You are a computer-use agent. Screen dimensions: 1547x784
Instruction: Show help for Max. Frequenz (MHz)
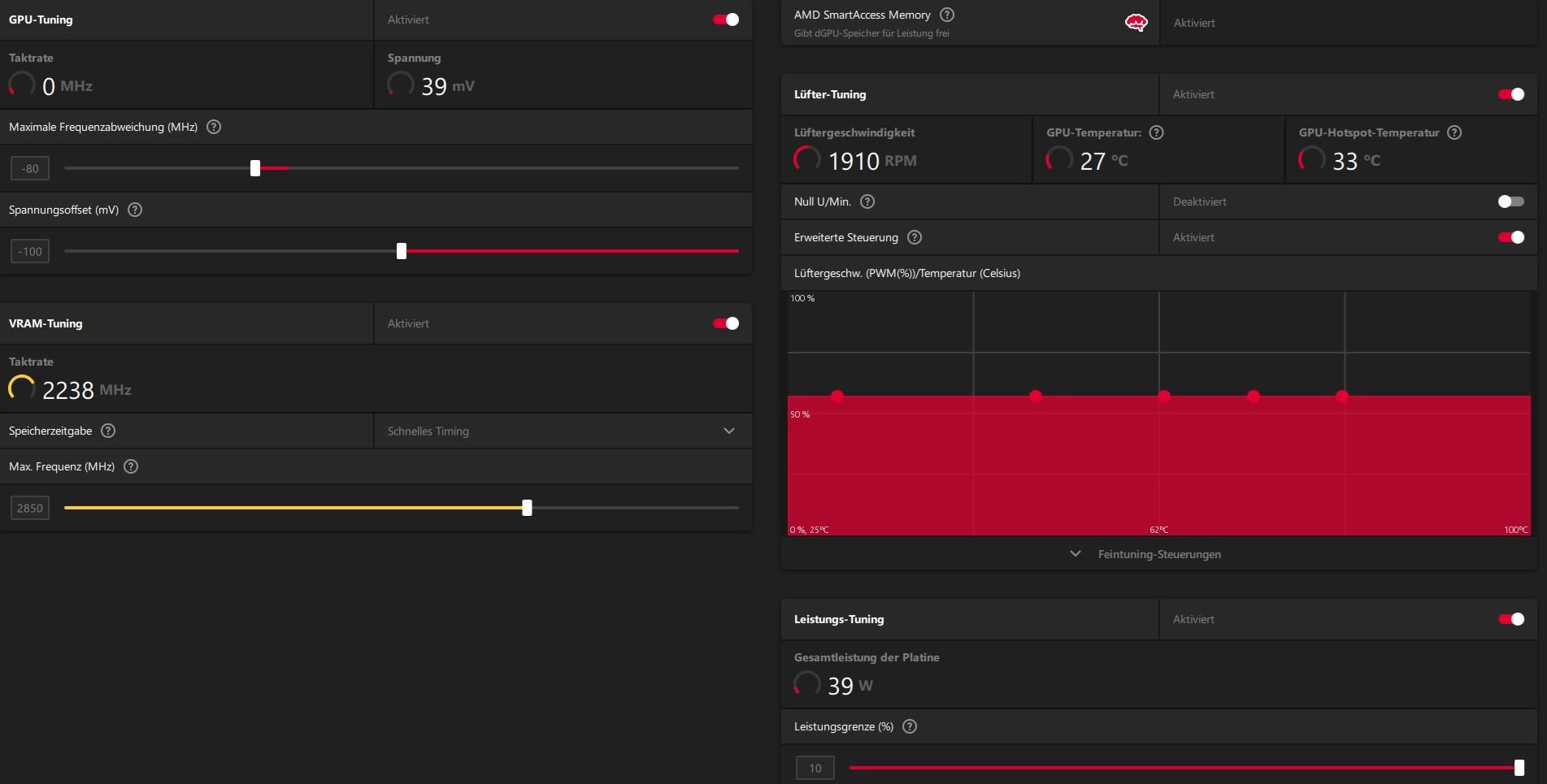[x=131, y=466]
